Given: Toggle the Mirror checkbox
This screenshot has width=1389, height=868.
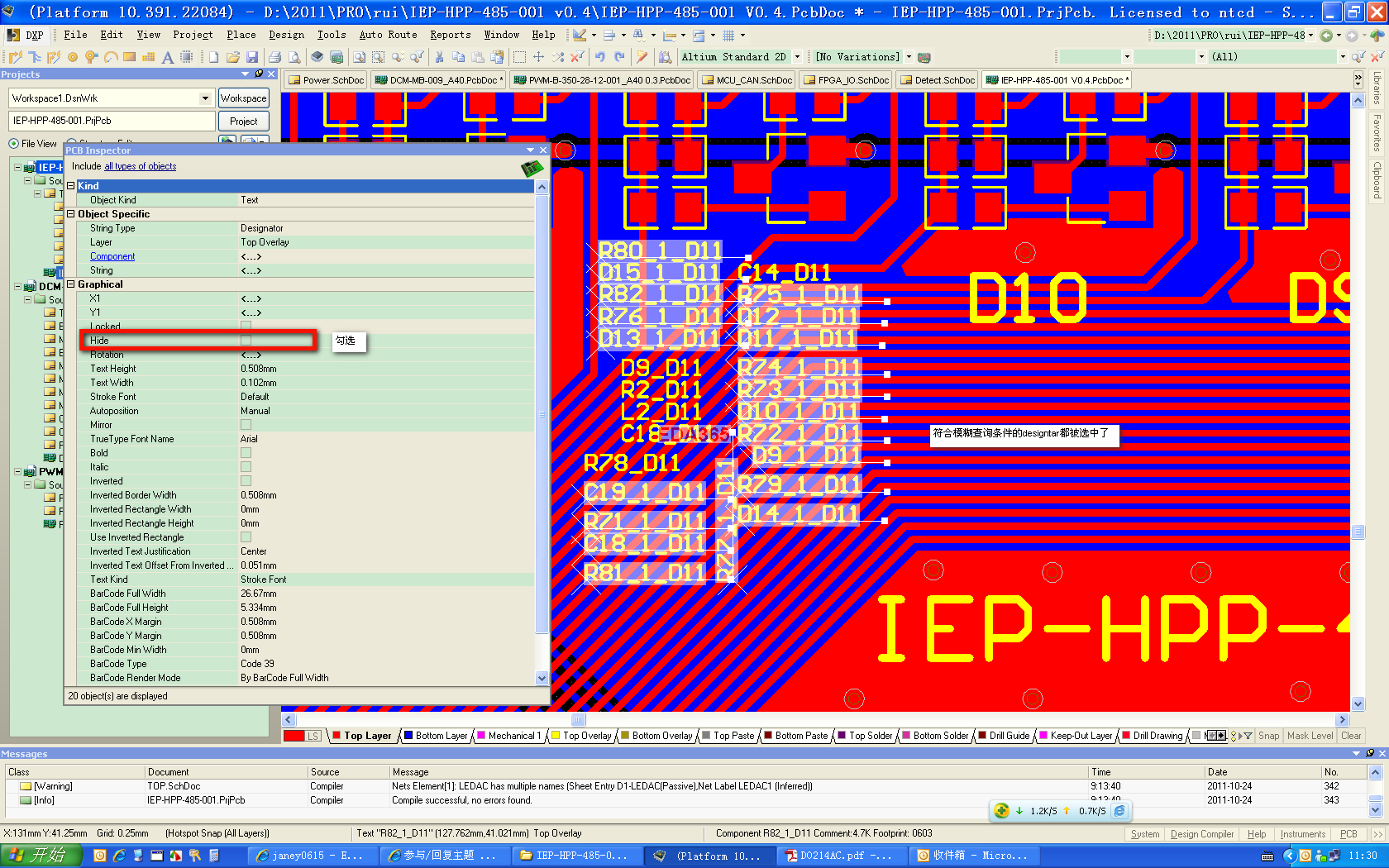Looking at the screenshot, I should [246, 425].
